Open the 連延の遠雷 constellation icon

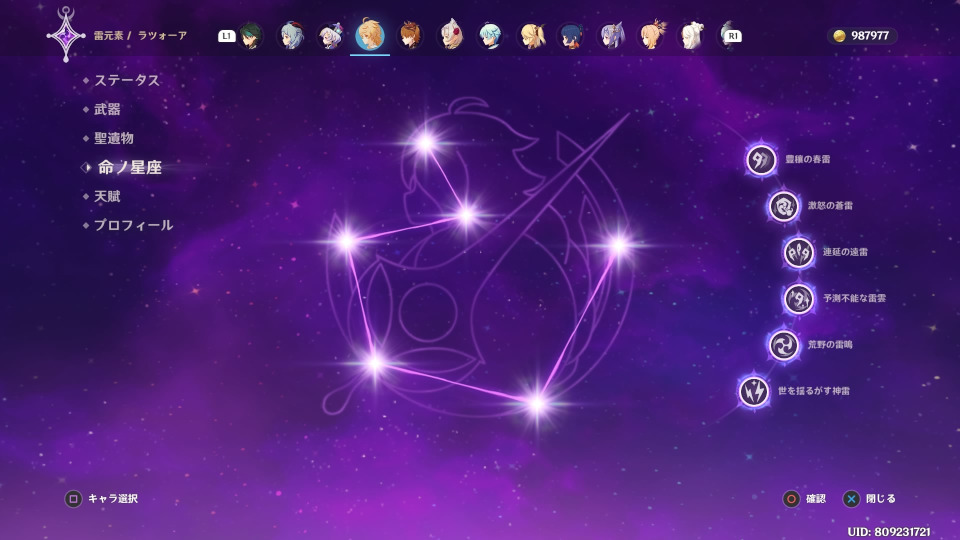pyautogui.click(x=799, y=252)
